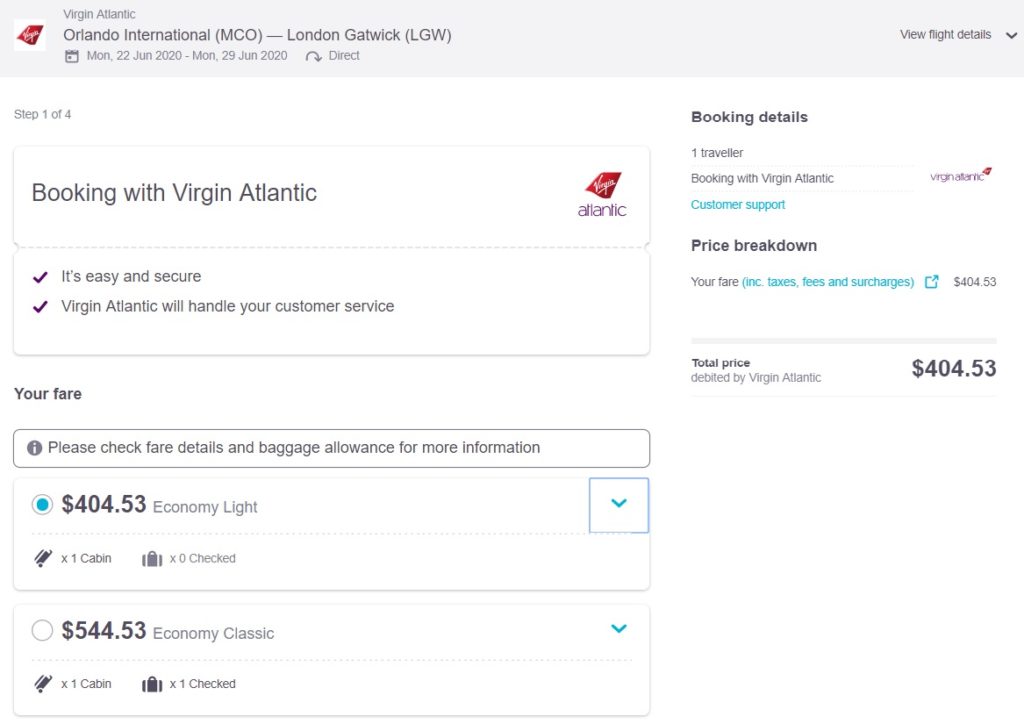Click the fare details and baggage notice

point(331,448)
